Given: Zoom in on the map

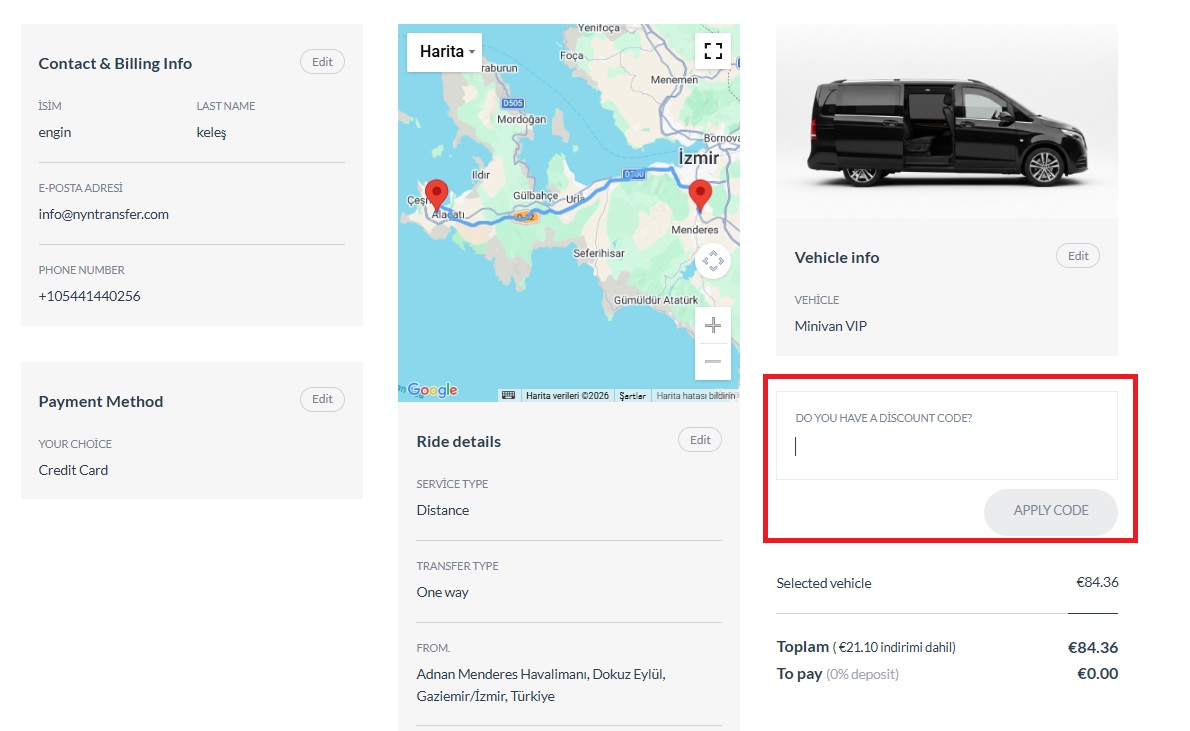Looking at the screenshot, I should point(712,326).
